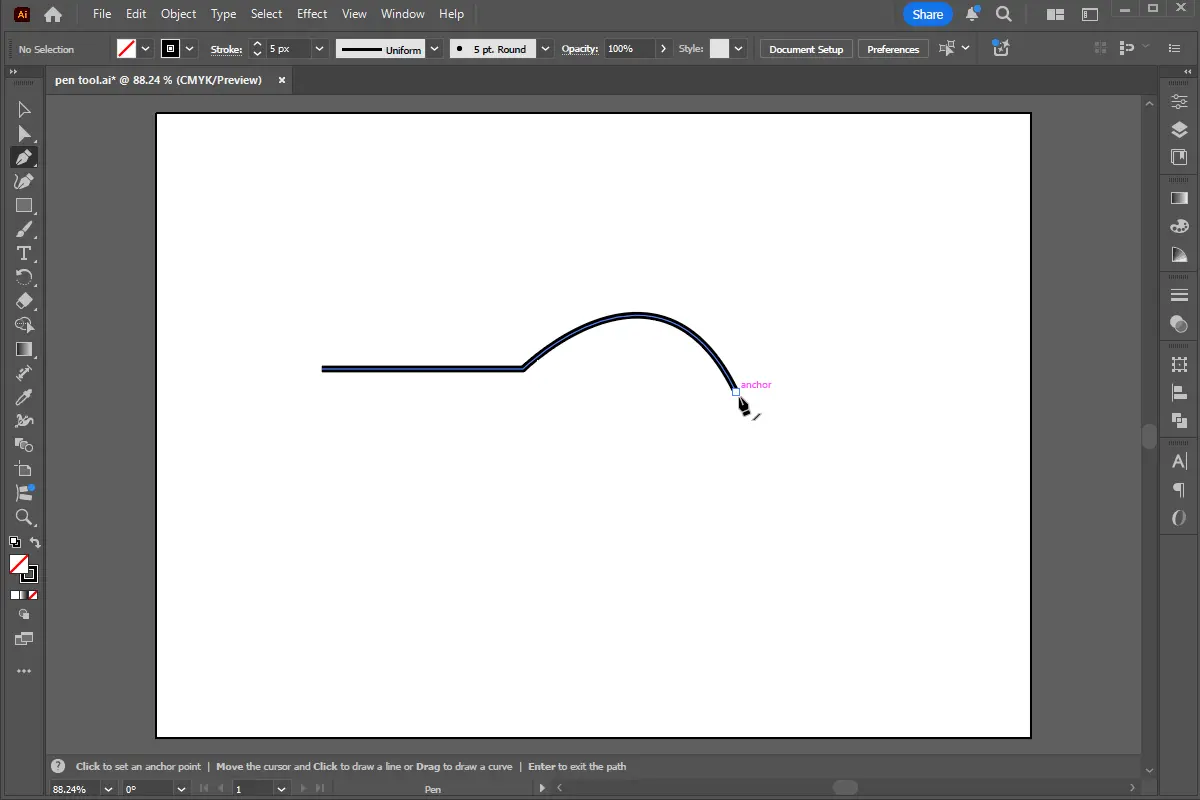Activate the Curvature tool
This screenshot has width=1200, height=800.
[x=24, y=181]
